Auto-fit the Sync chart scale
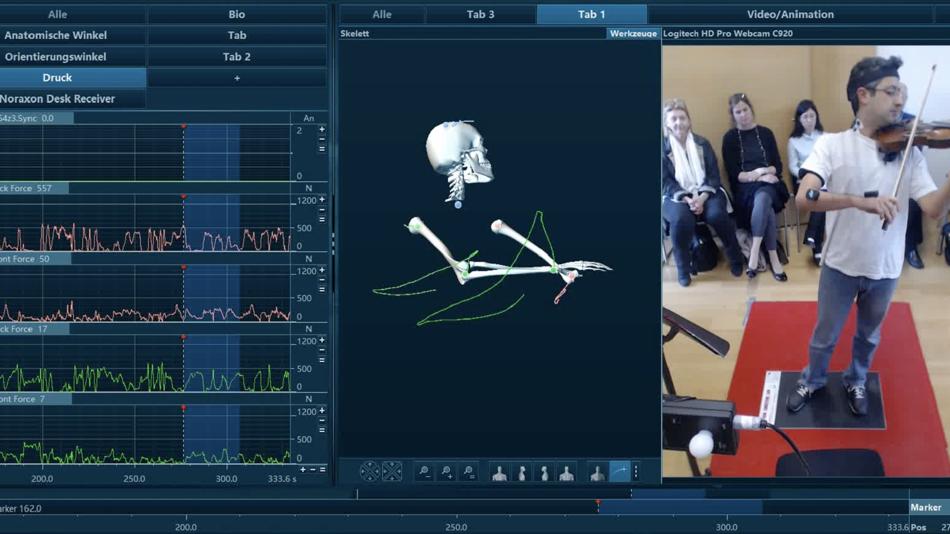The height and width of the screenshot is (534, 950). [322, 149]
